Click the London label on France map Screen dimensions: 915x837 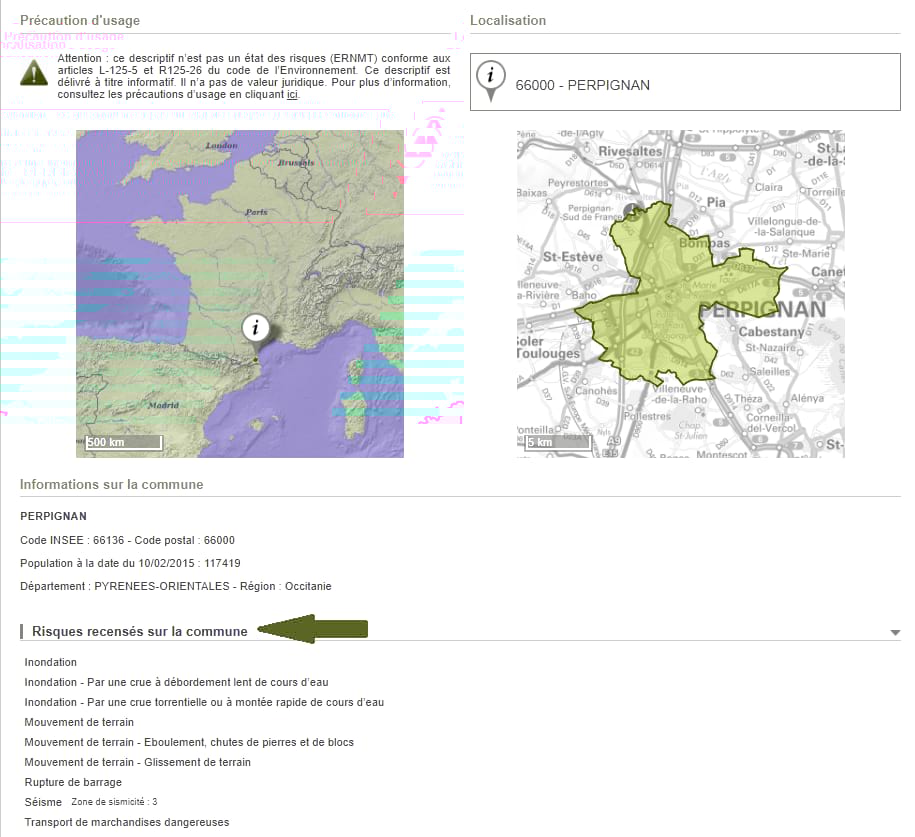point(222,145)
